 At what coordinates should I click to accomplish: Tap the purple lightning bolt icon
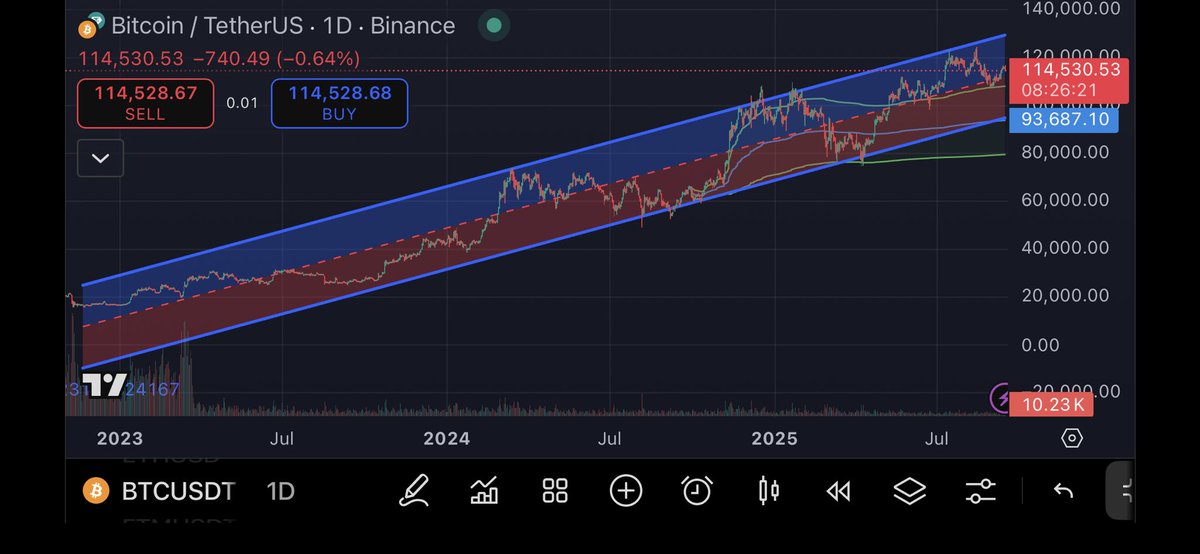[1003, 397]
